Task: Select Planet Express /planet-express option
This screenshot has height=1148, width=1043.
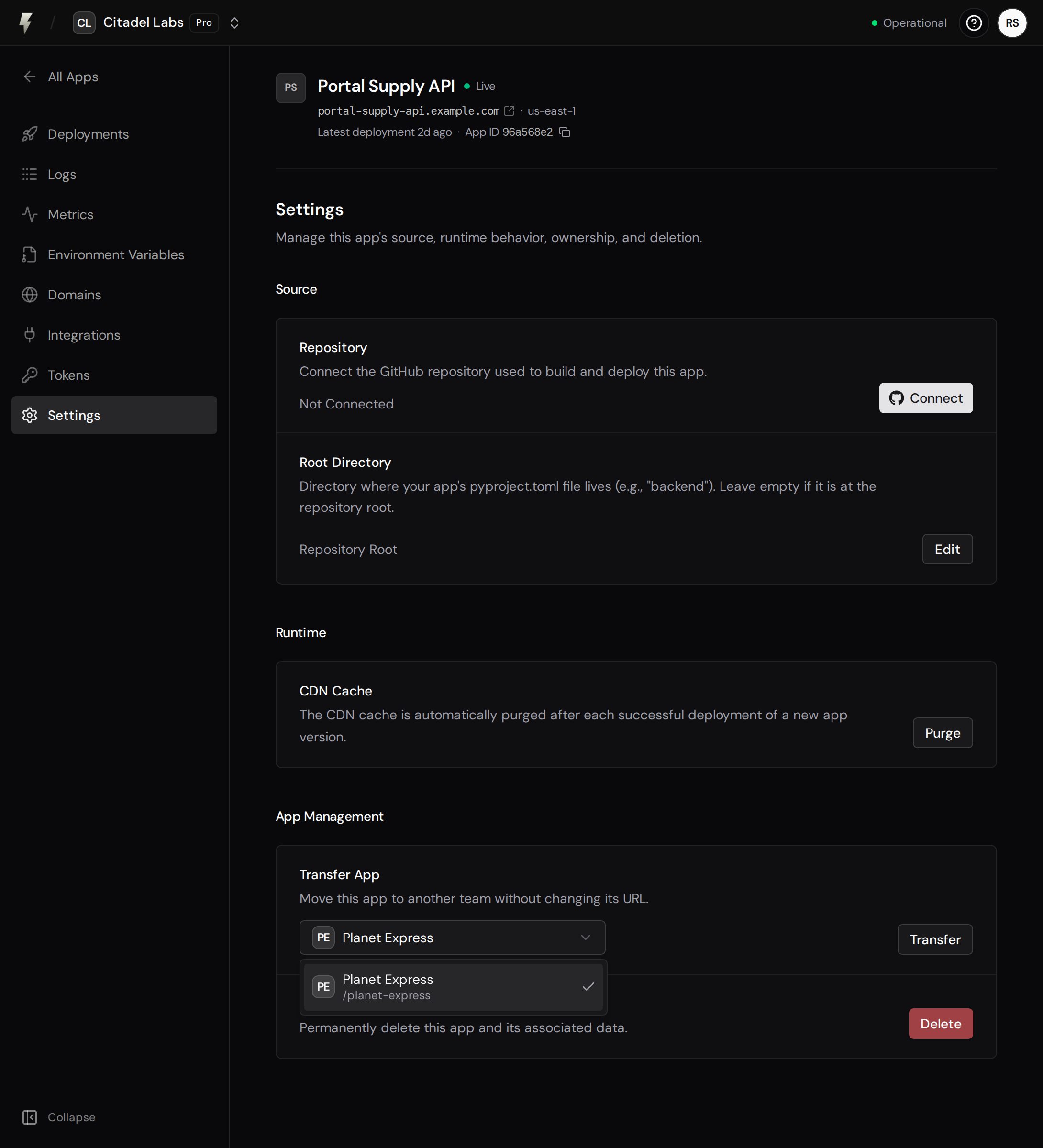Action: pos(453,987)
